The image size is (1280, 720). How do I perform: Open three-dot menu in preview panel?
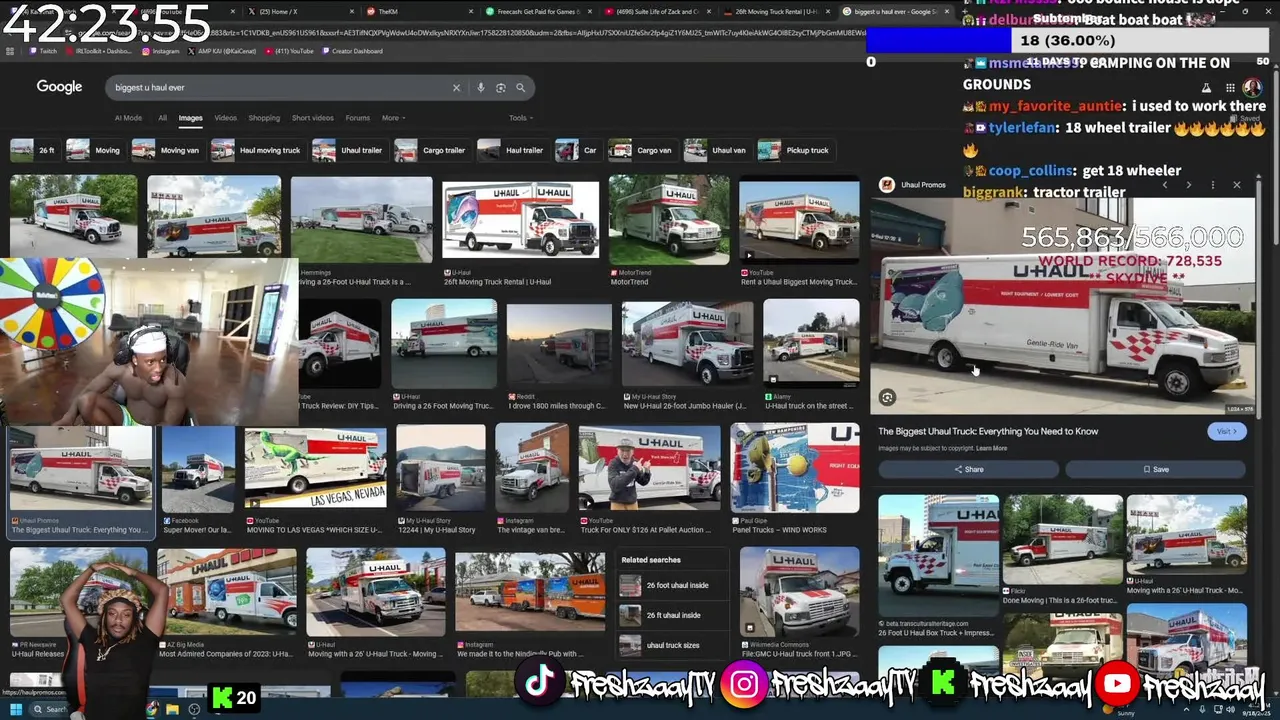[1212, 185]
